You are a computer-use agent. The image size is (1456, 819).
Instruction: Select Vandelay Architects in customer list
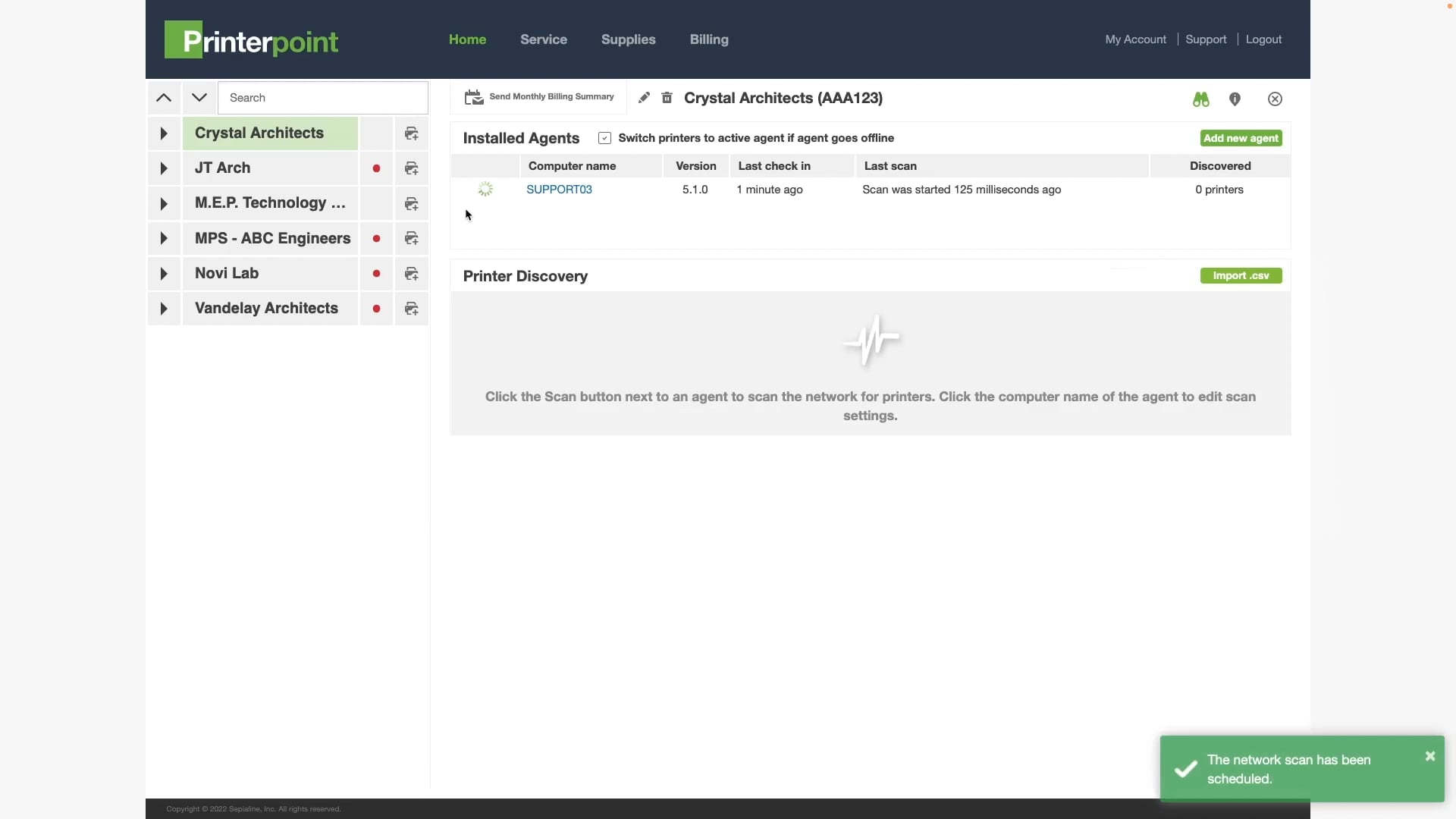pos(270,309)
